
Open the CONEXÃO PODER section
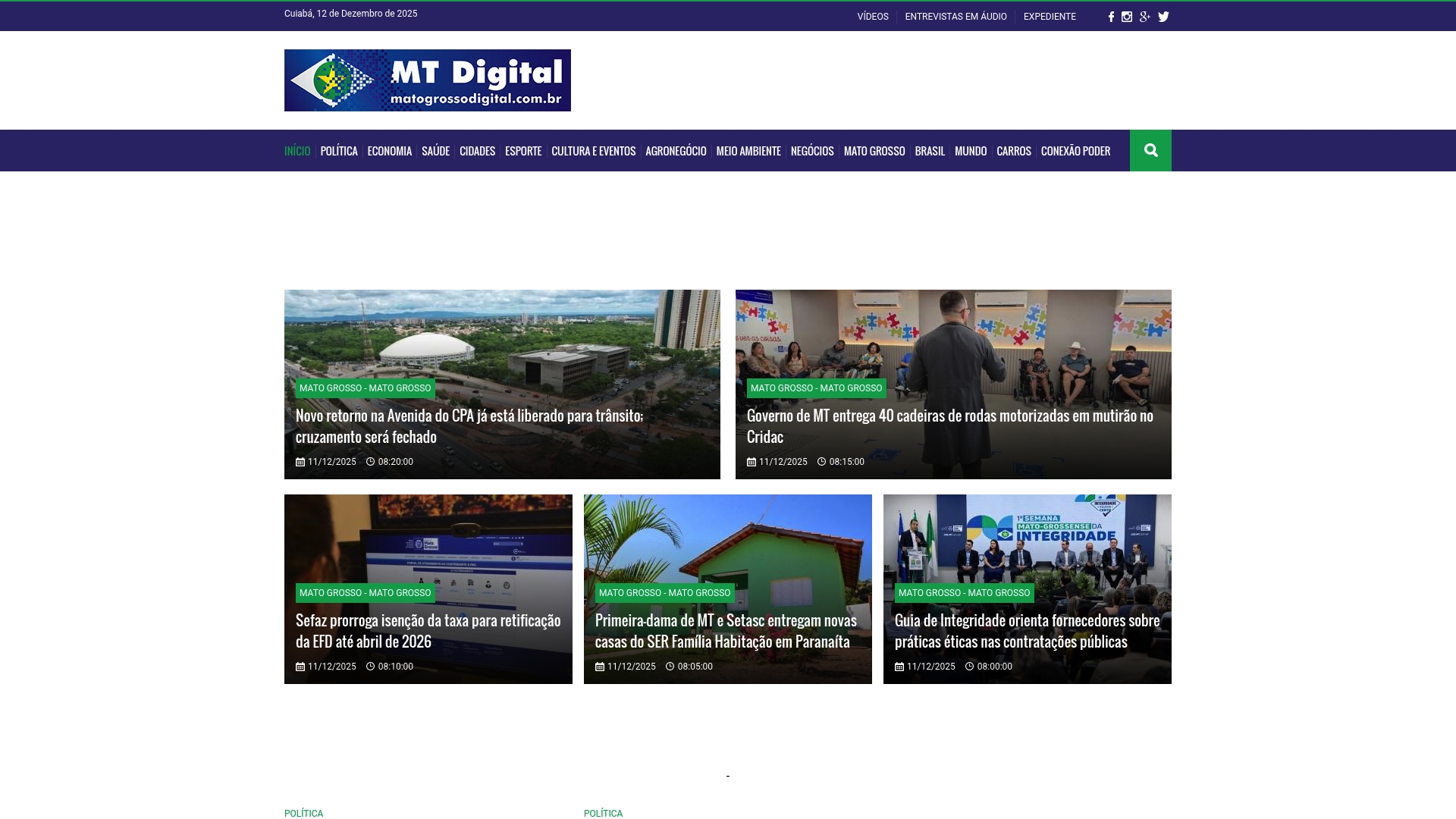(1075, 150)
